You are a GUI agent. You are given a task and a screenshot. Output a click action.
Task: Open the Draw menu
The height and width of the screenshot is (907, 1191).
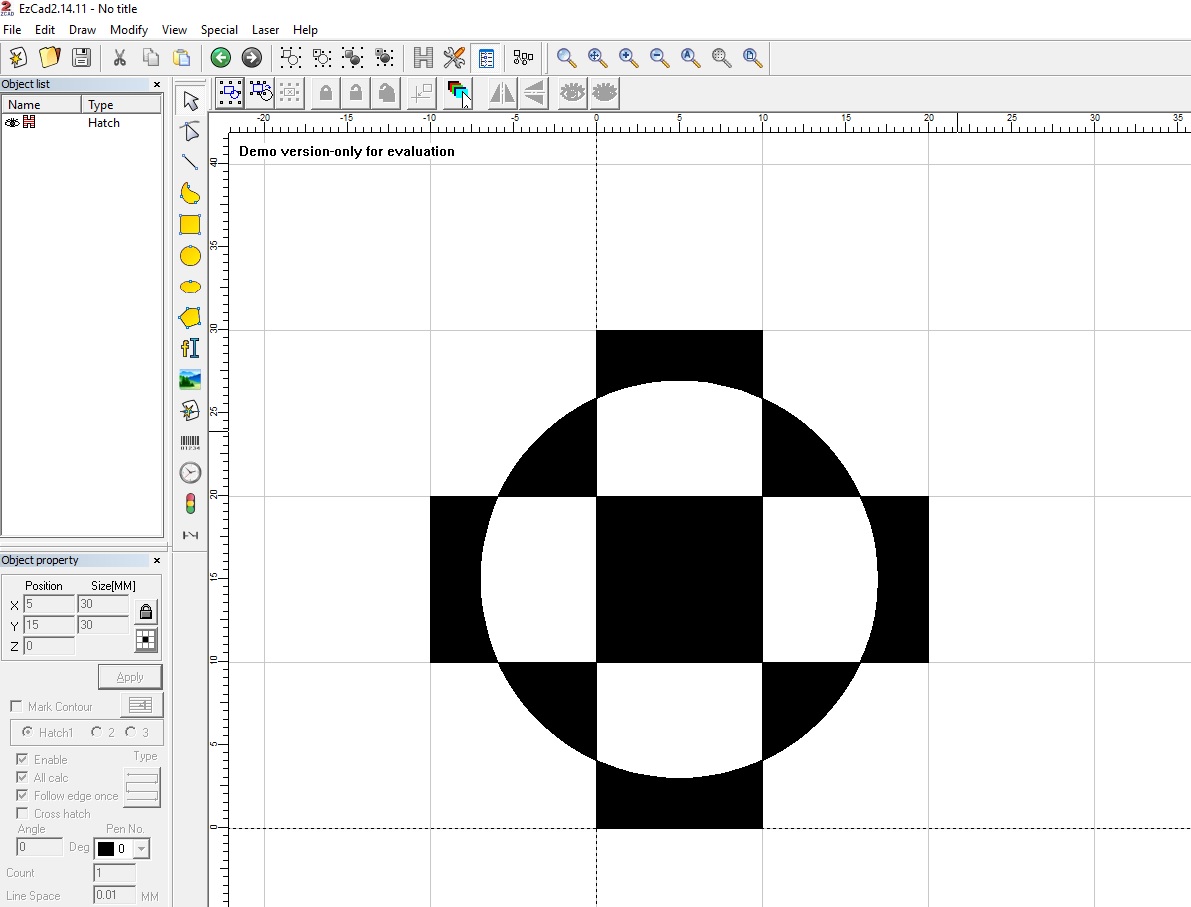tap(82, 30)
